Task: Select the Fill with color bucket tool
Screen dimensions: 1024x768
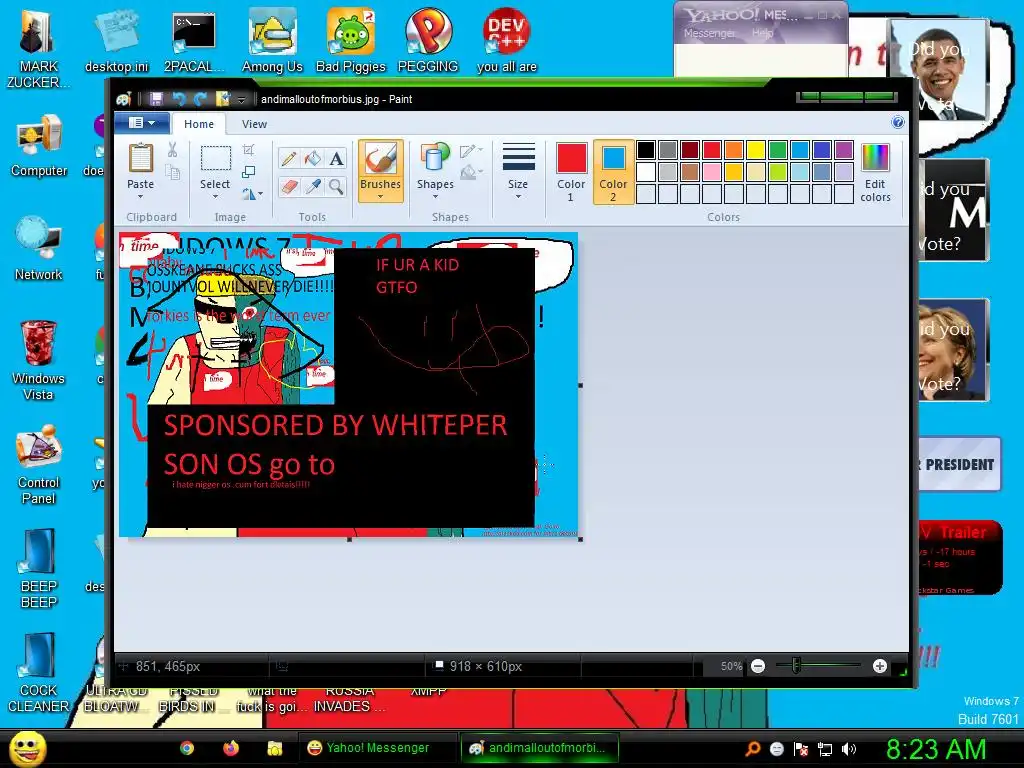Action: (312, 159)
